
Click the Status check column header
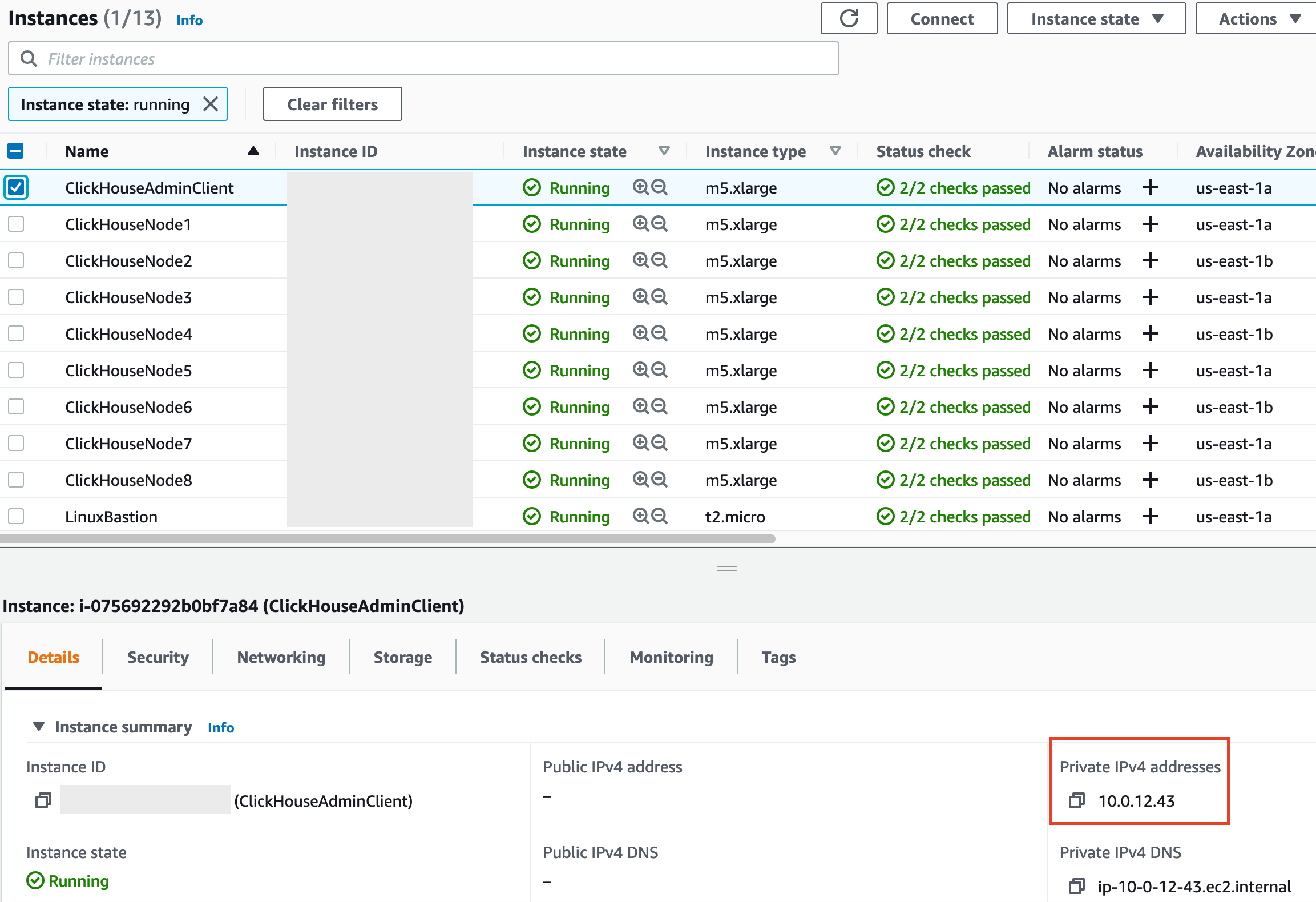(x=923, y=151)
